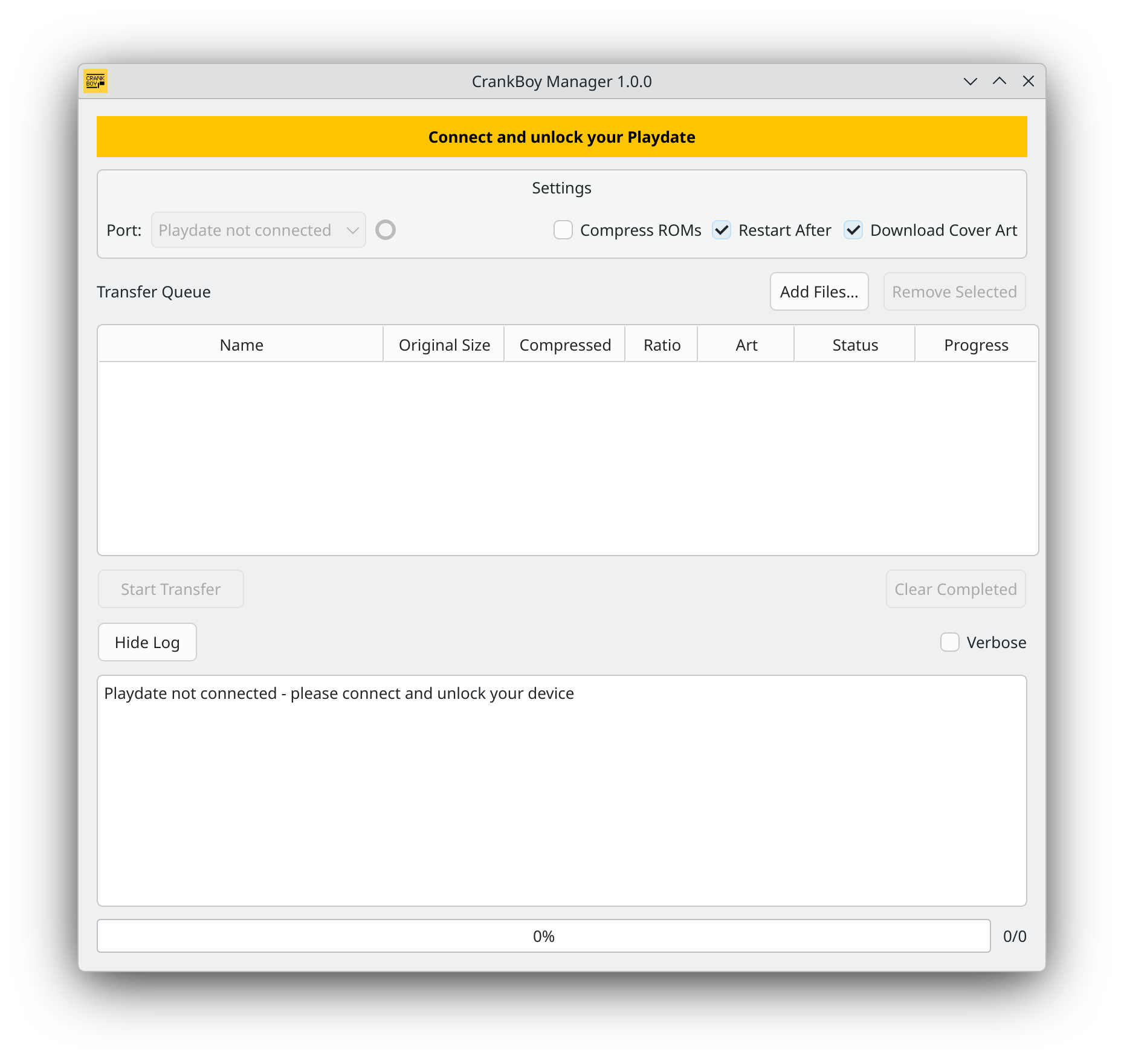
Task: Enable the Compress ROMs checkbox
Action: point(563,230)
